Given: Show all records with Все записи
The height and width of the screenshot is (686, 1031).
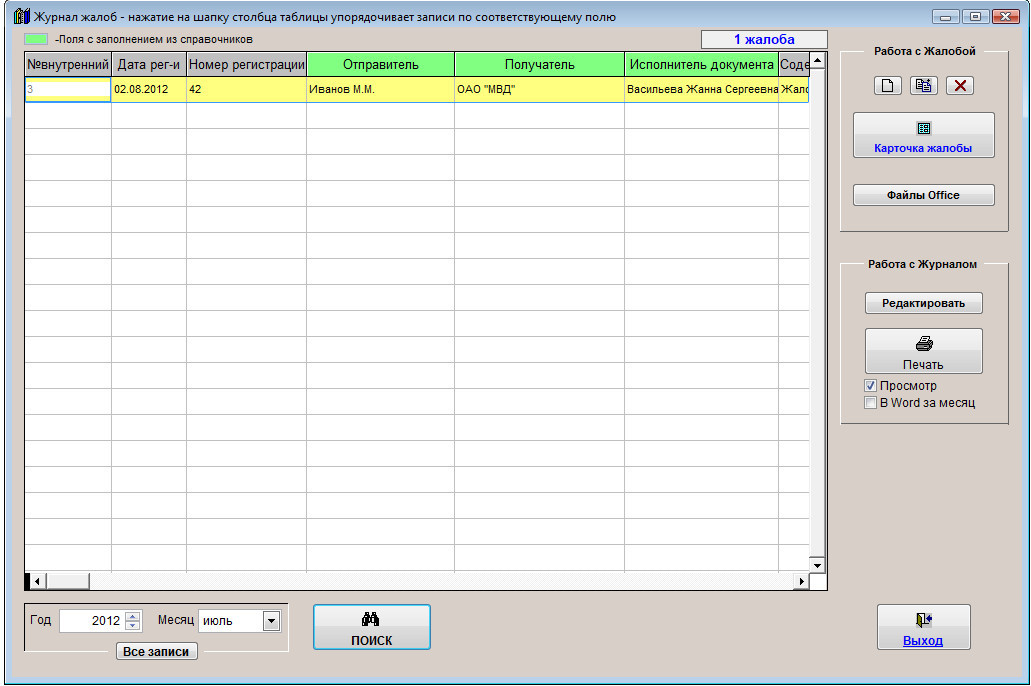Looking at the screenshot, I should (156, 652).
